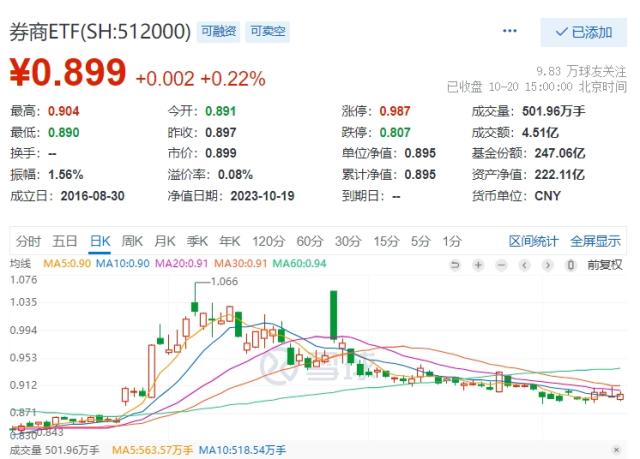Image resolution: width=640 pixels, height=459 pixels.
Task: Switch to the 30分 chart
Action: click(x=348, y=241)
